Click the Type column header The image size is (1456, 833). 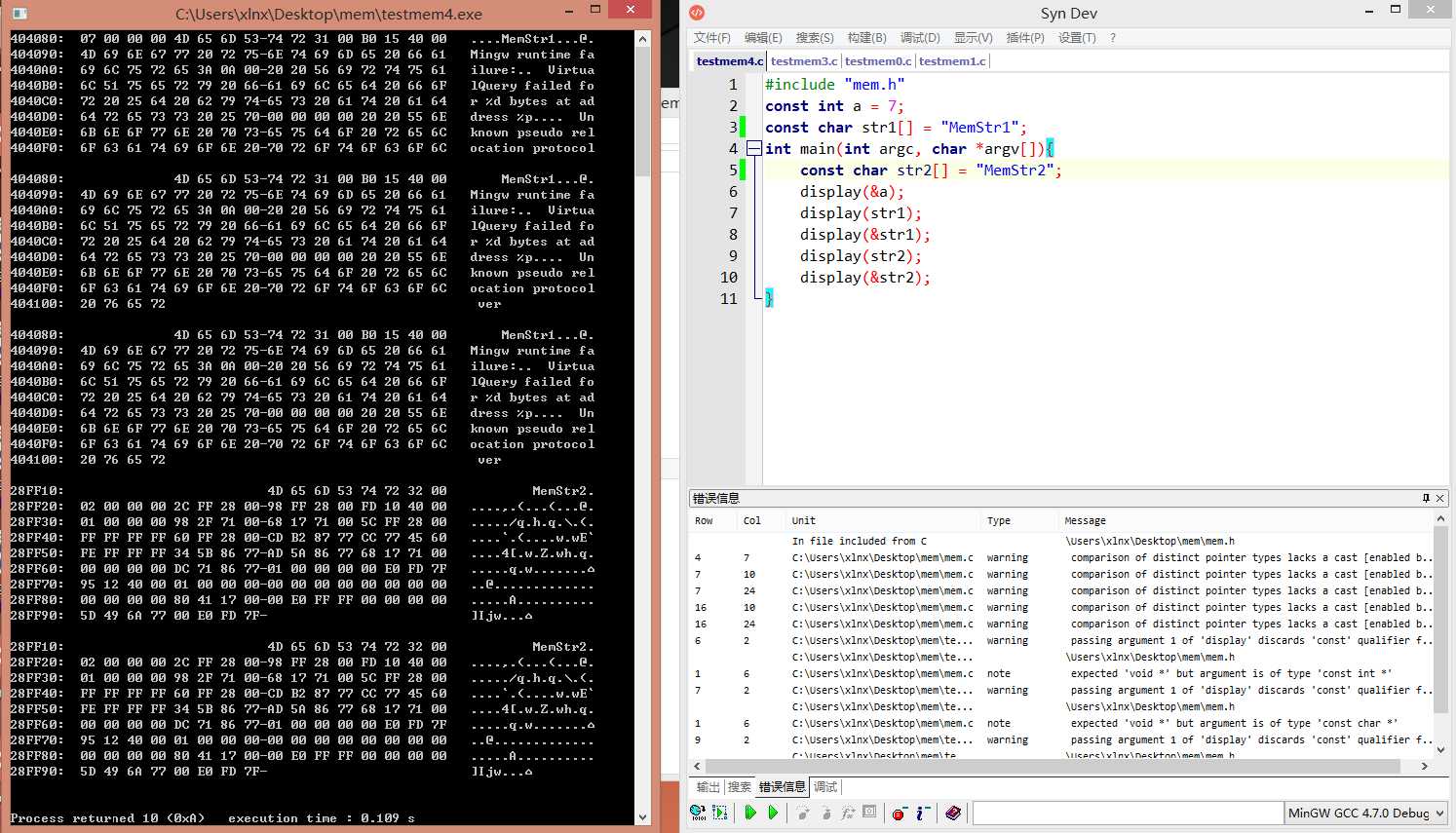(1019, 520)
